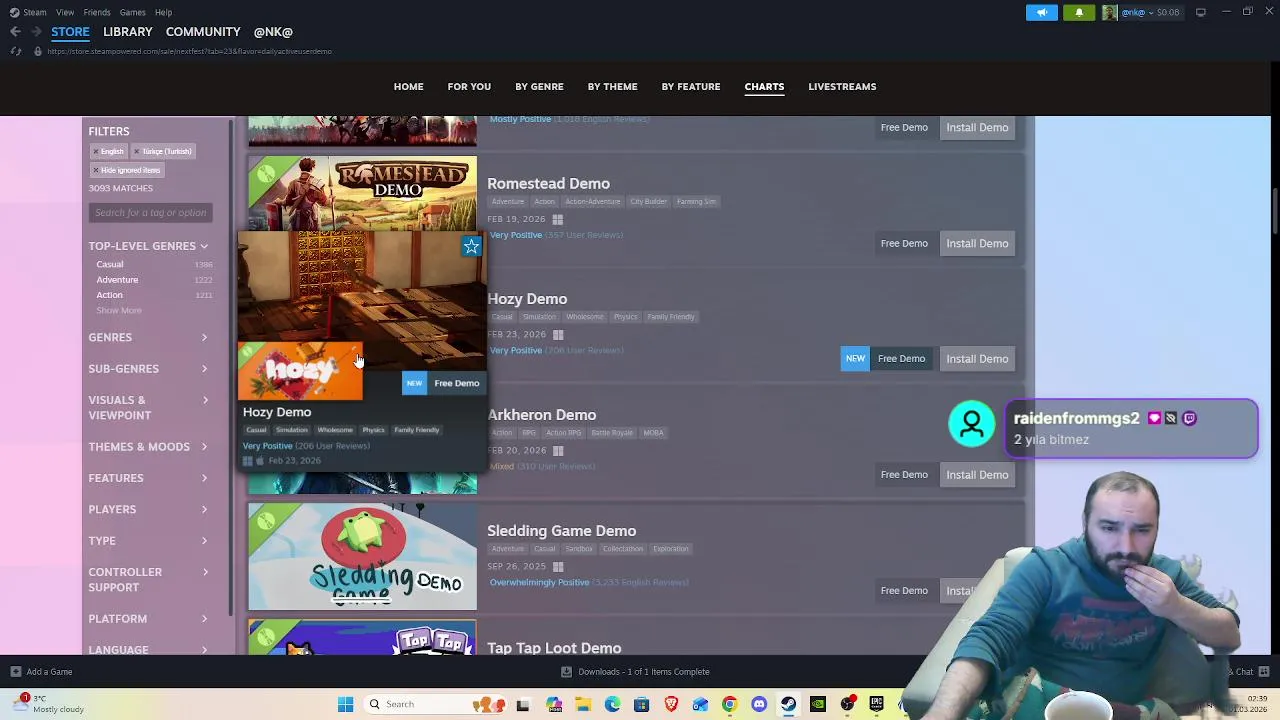This screenshot has height=720, width=1280.
Task: Expand the Controller Support filter section
Action: click(148, 579)
